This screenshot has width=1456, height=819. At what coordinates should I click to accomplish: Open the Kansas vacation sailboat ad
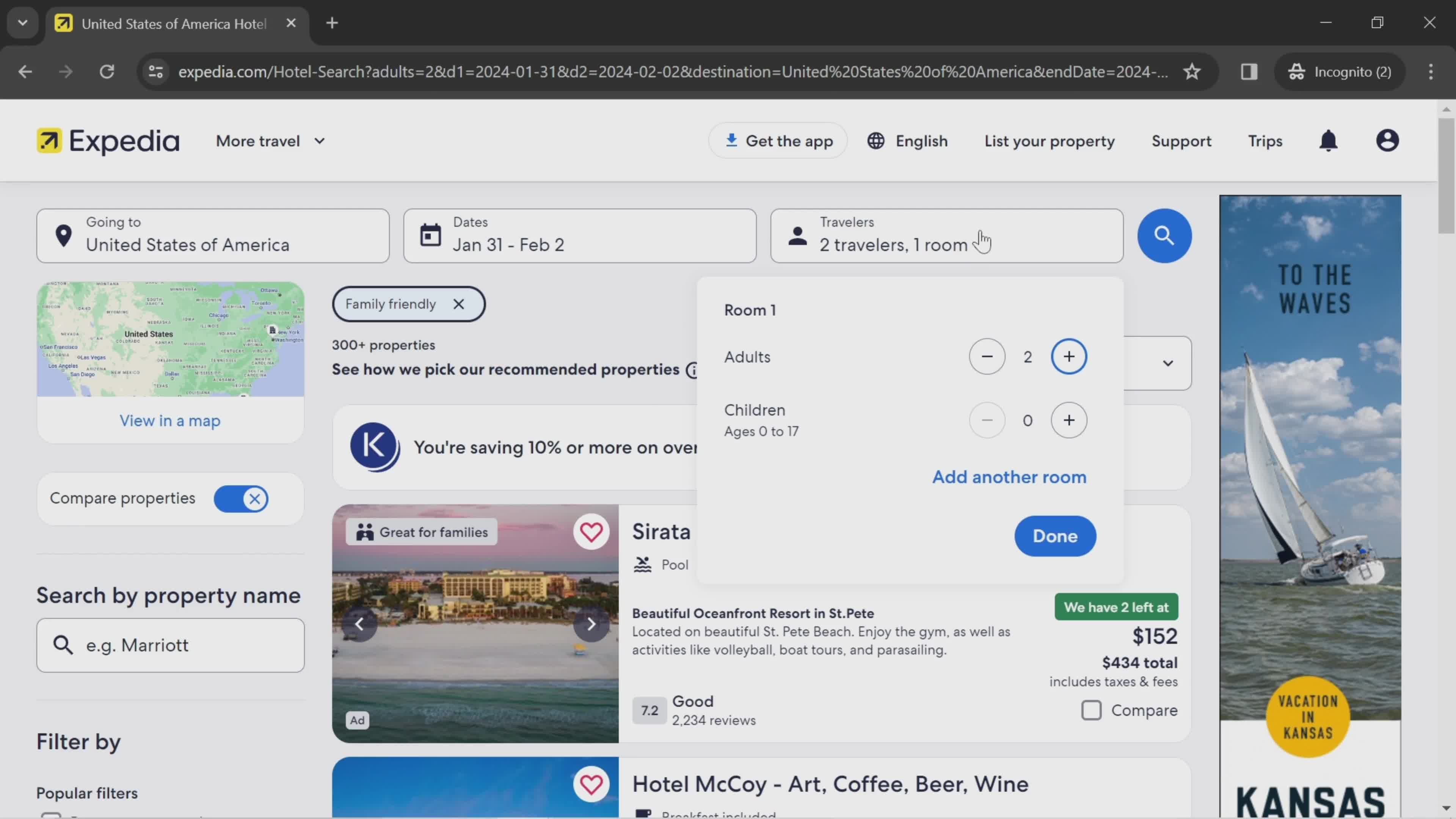(1310, 507)
